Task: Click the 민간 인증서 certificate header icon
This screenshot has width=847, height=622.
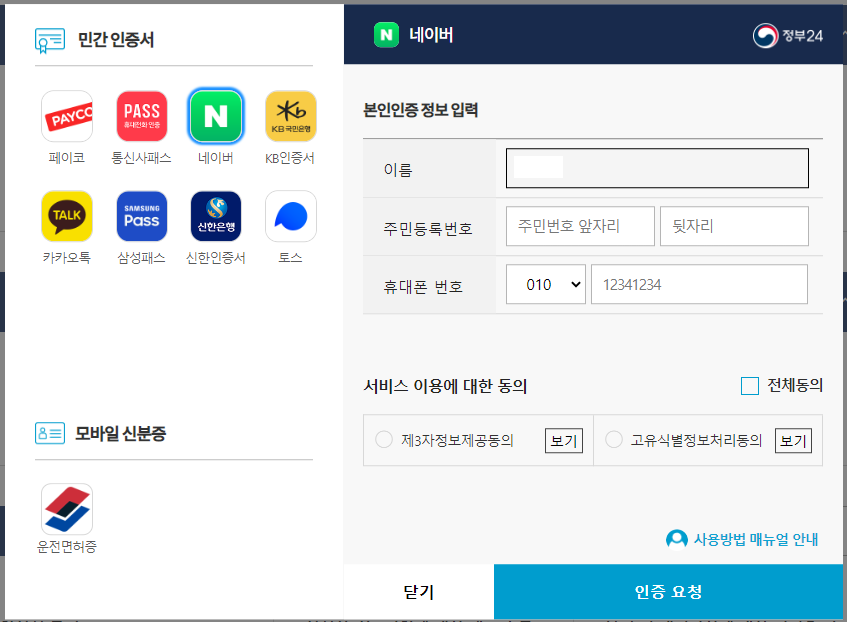Action: click(x=50, y=41)
